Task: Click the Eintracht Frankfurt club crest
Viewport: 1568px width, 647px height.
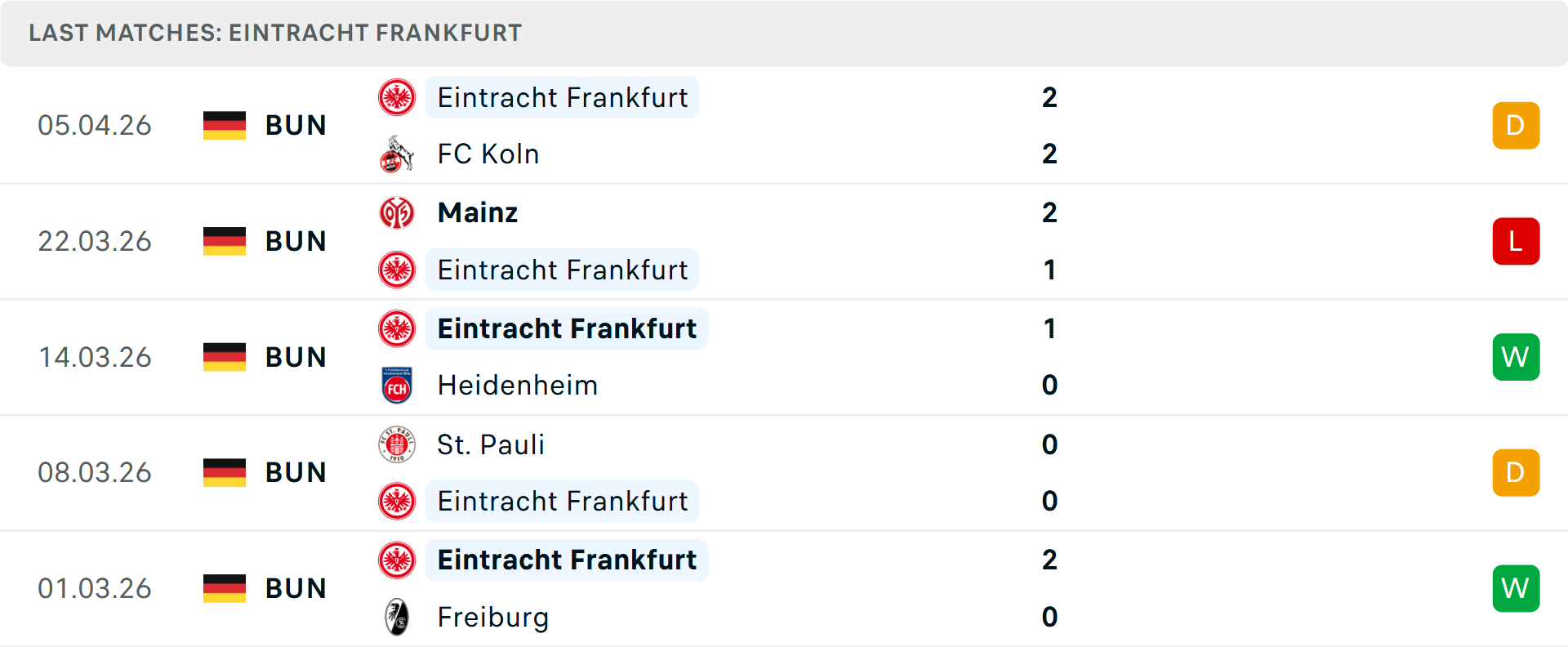Action: tap(398, 97)
